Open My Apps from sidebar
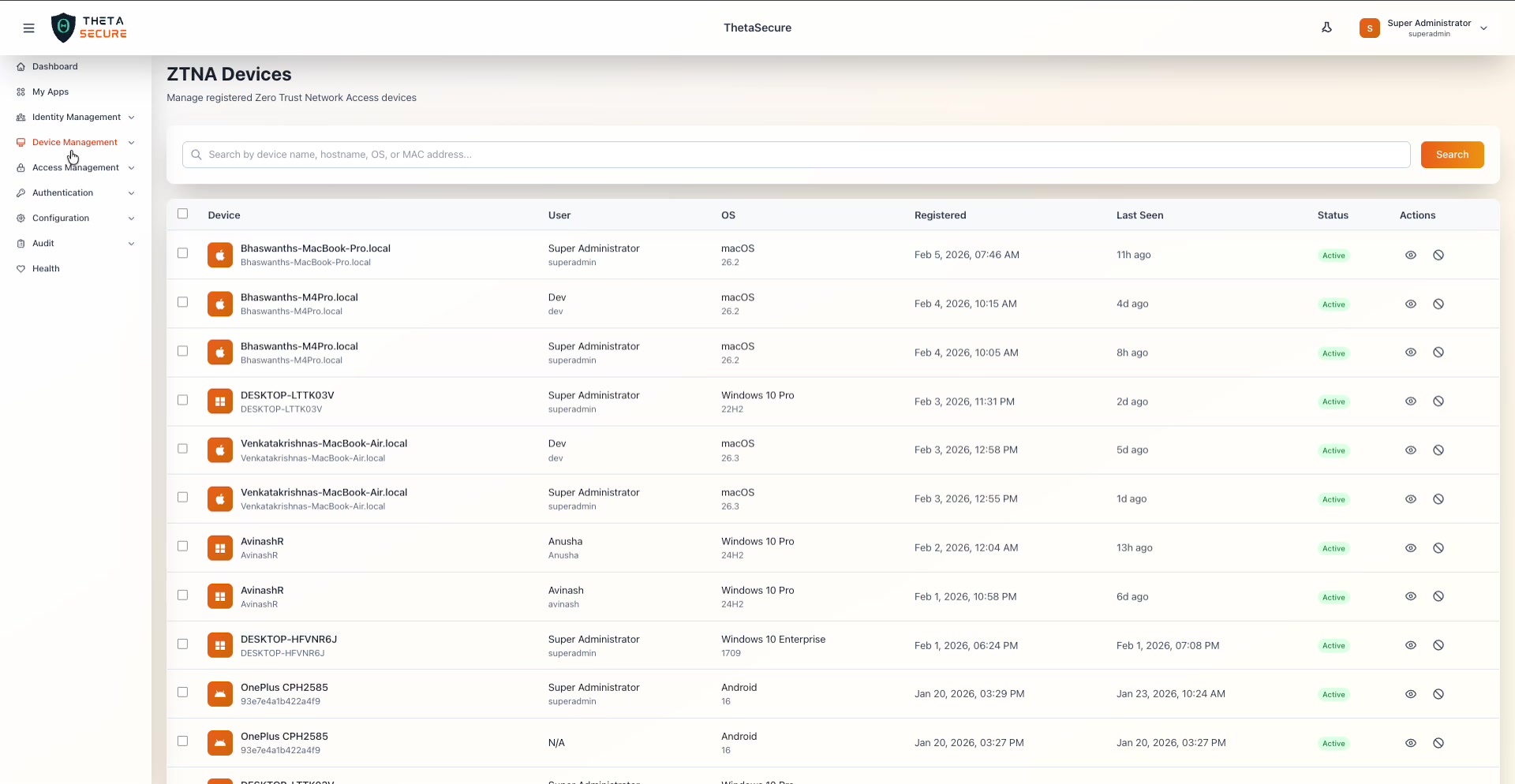 [x=50, y=92]
